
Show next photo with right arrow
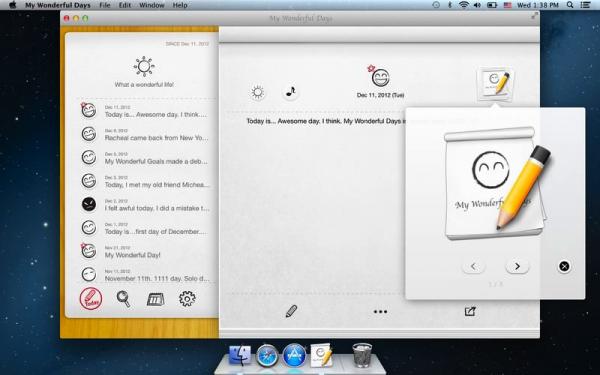coord(517,266)
